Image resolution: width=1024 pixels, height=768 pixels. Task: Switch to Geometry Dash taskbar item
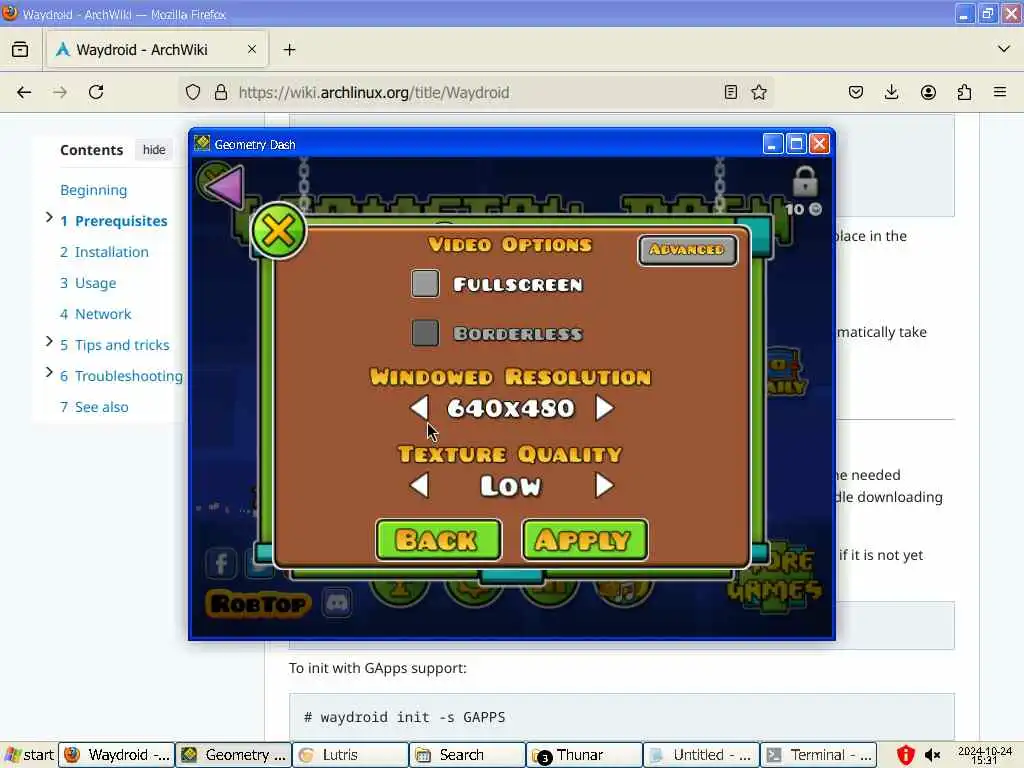coord(234,755)
